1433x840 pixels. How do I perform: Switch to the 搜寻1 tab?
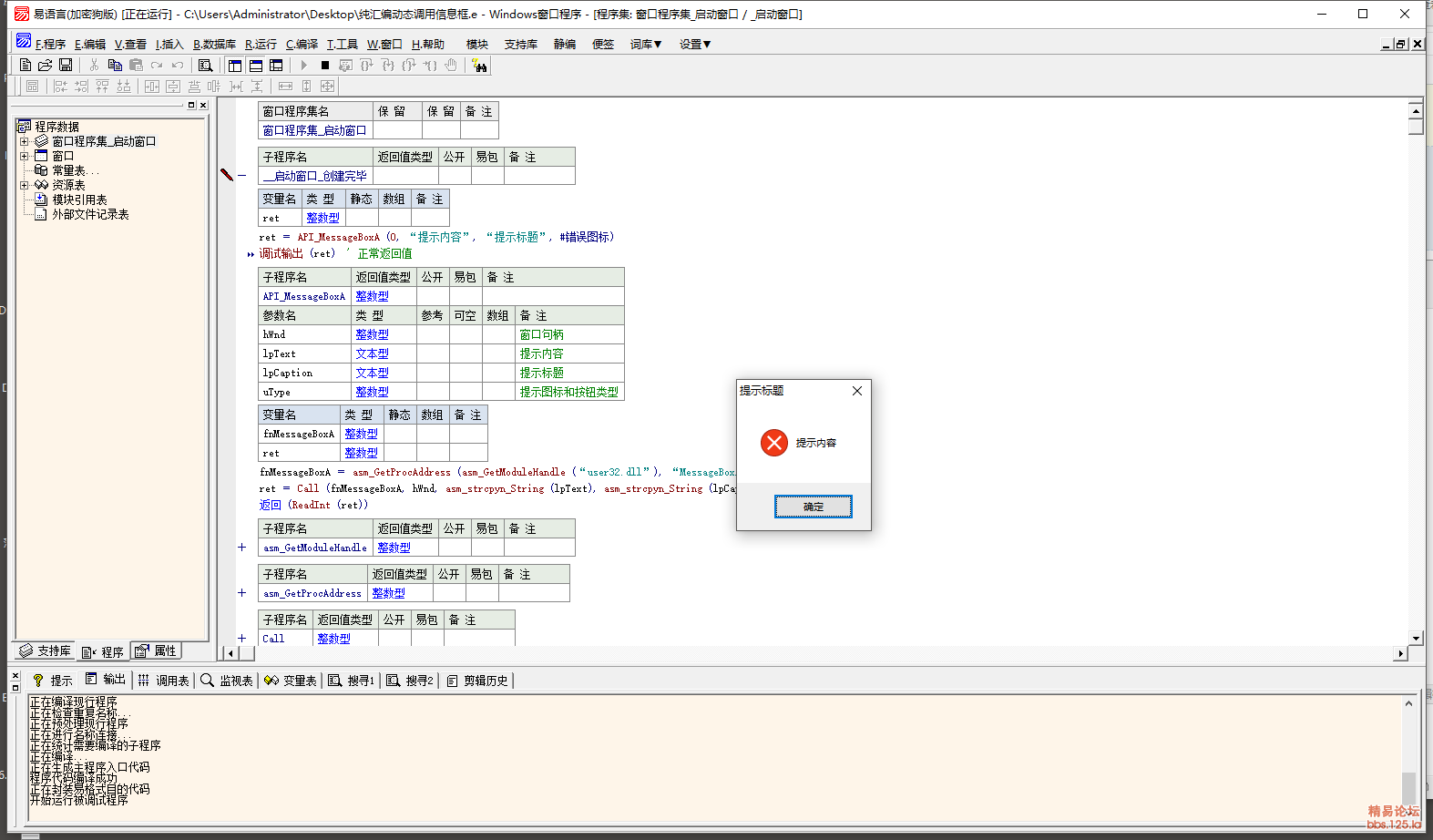[352, 681]
